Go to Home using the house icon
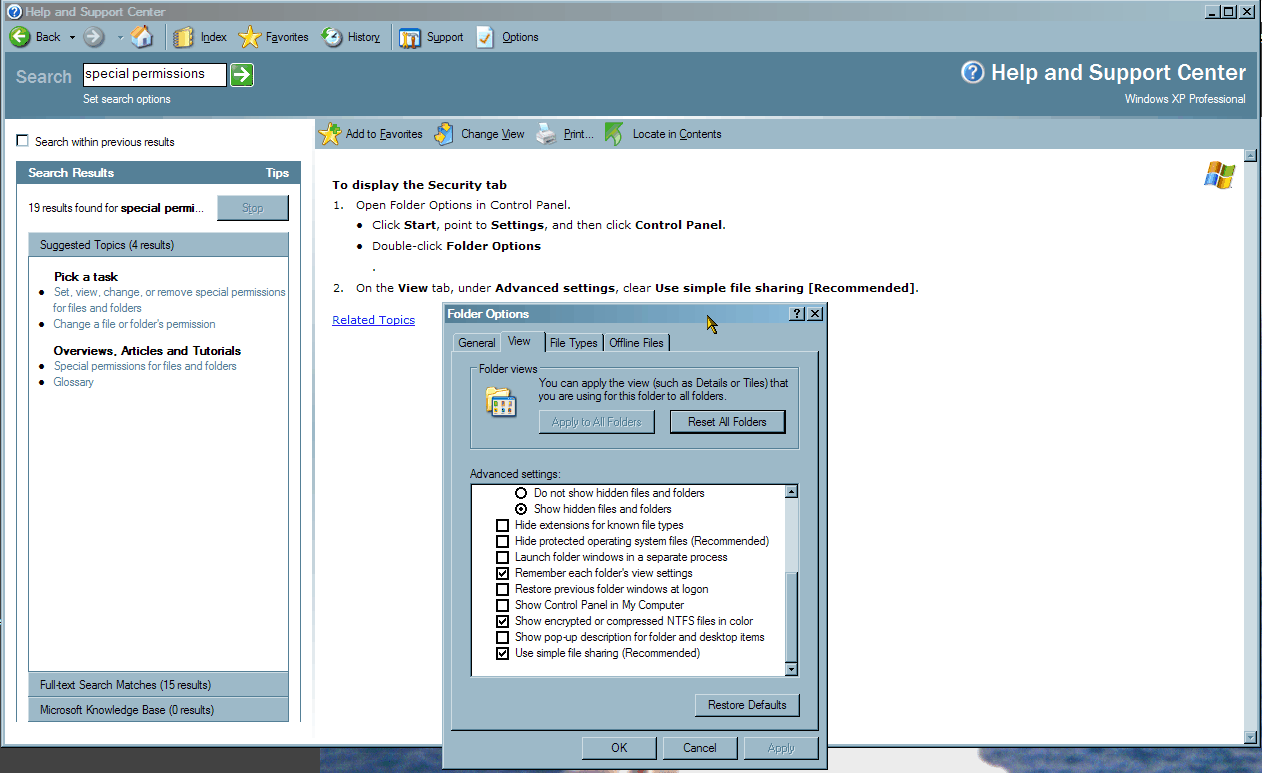The image size is (1262, 773). (x=143, y=37)
